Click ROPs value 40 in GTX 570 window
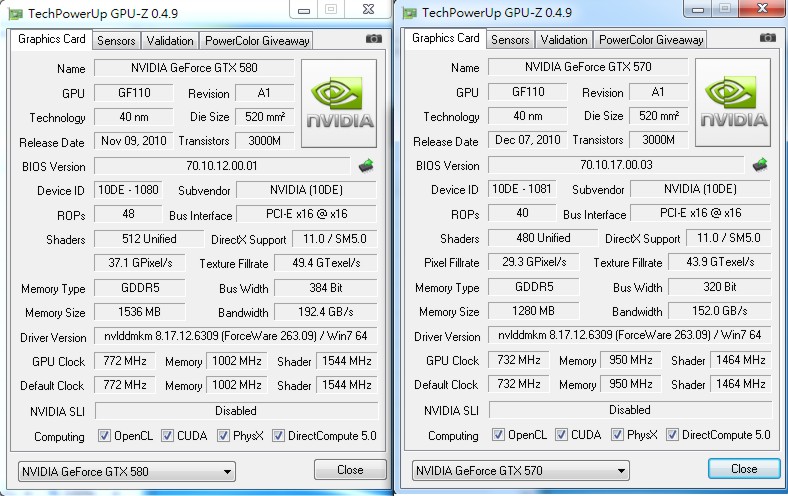 [x=522, y=213]
